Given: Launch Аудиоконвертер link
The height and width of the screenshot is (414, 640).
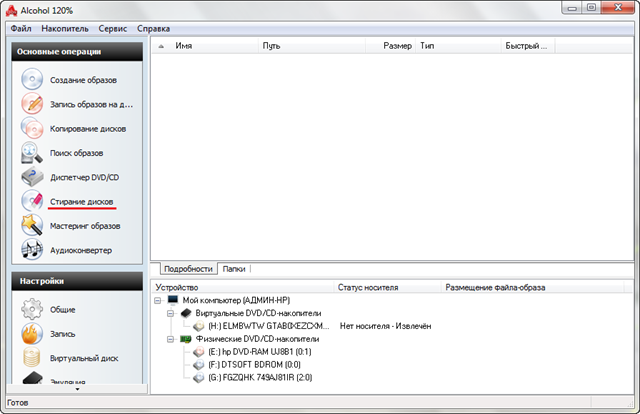Looking at the screenshot, I should click(81, 250).
